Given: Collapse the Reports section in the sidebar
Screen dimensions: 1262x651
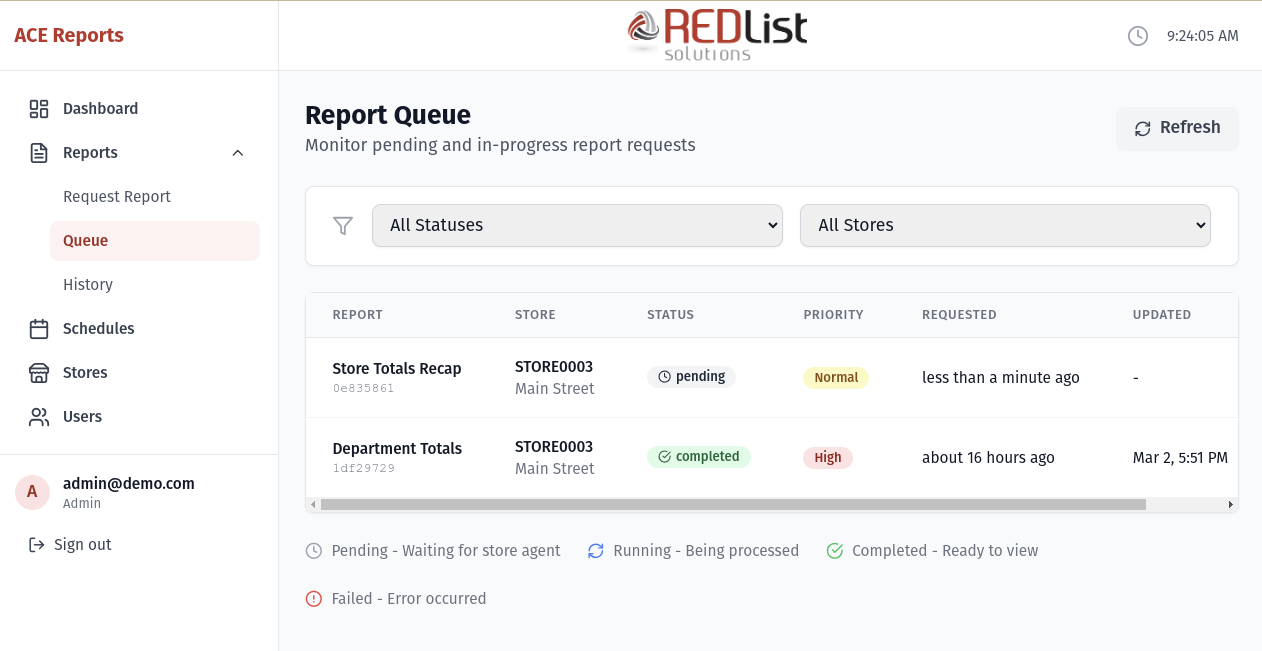Looking at the screenshot, I should point(237,152).
